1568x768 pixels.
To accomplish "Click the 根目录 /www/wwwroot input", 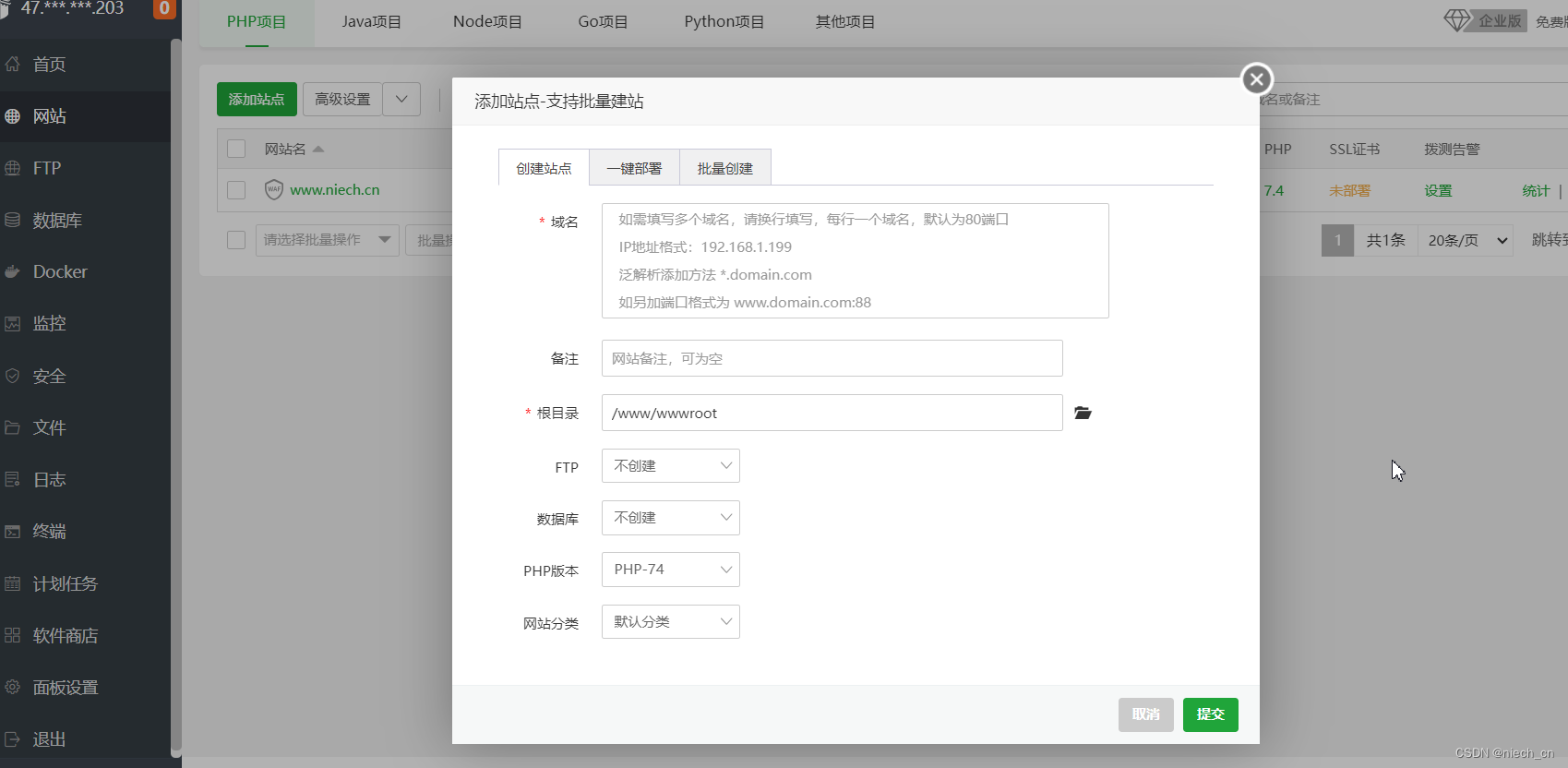I will pyautogui.click(x=832, y=413).
